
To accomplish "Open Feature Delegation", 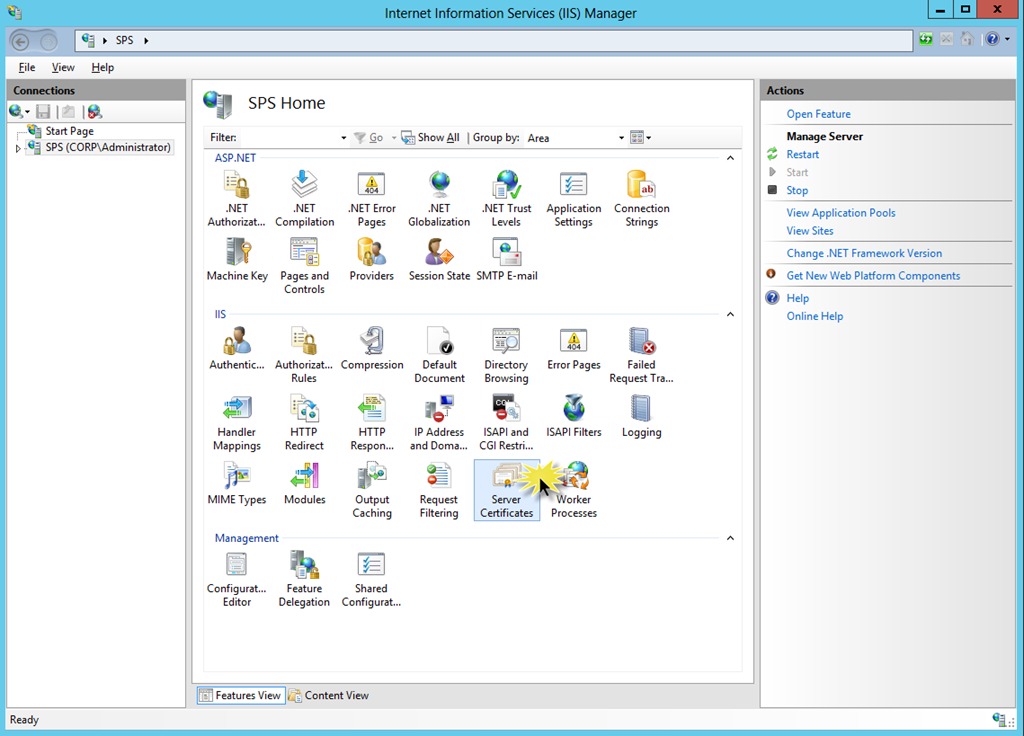I will point(304,579).
